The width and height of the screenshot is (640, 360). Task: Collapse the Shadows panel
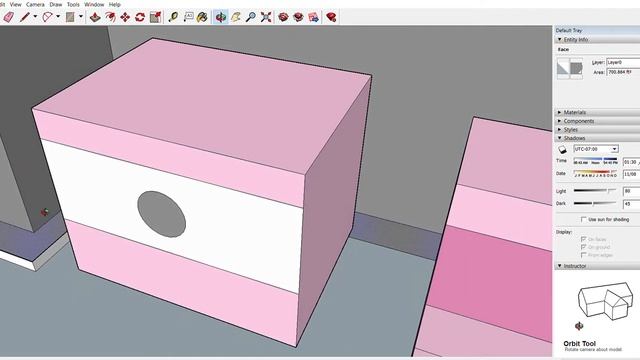point(560,138)
